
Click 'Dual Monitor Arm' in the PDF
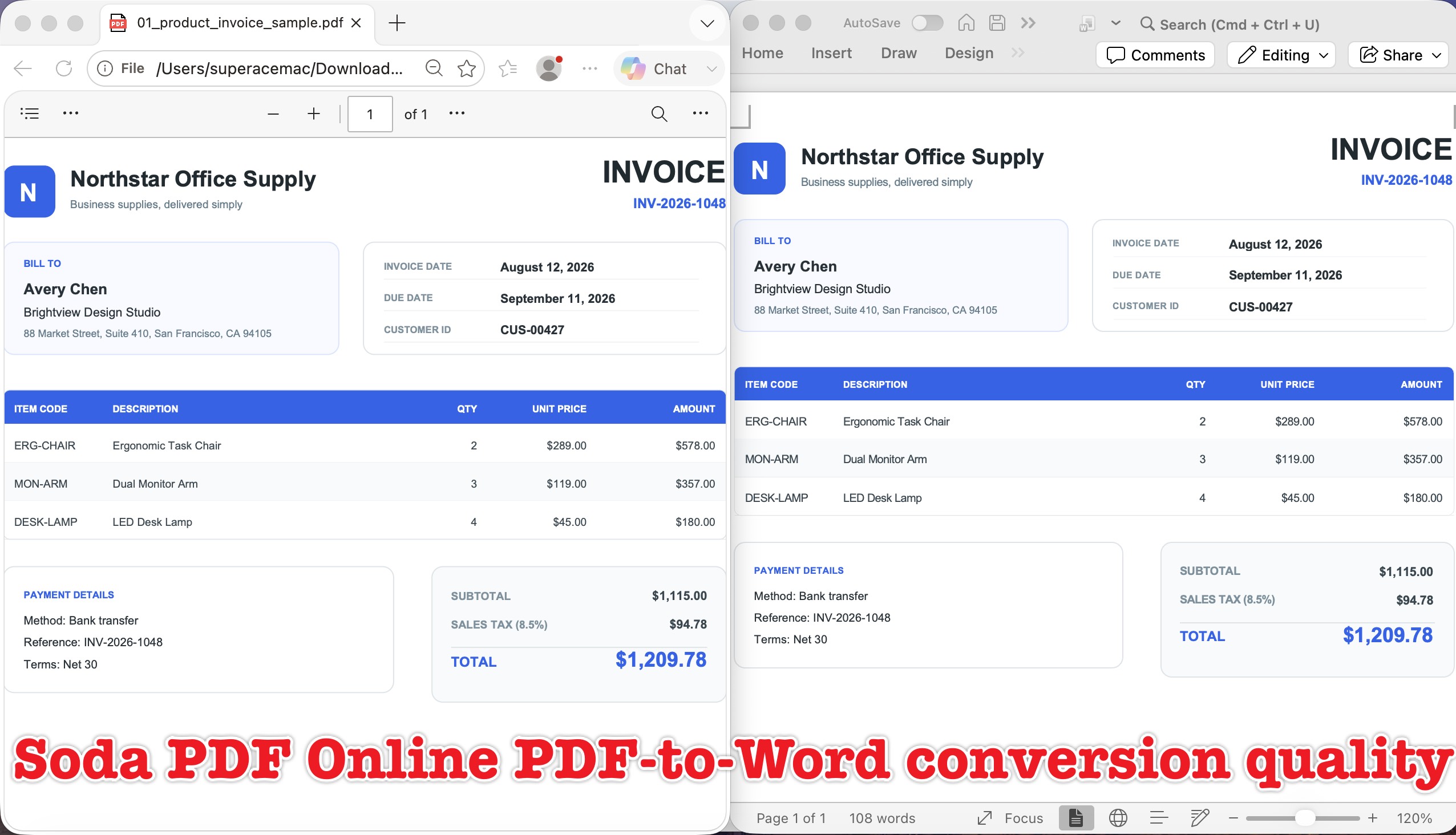(155, 484)
